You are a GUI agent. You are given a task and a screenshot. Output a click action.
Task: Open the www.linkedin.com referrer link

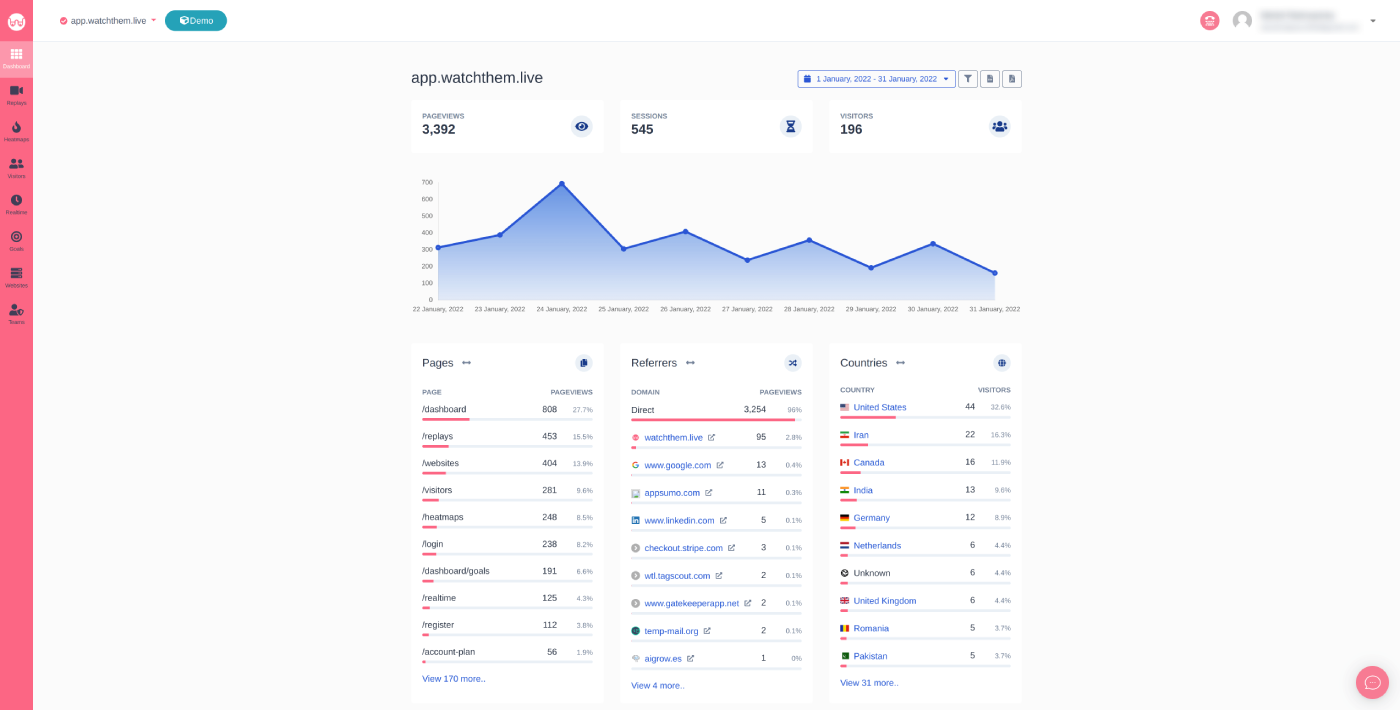click(x=679, y=521)
